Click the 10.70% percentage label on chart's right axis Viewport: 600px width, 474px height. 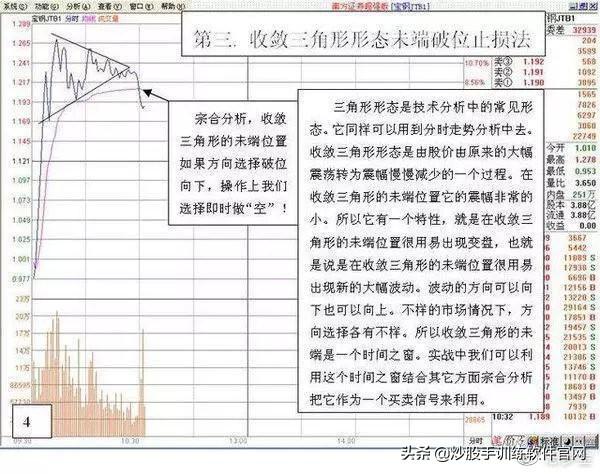(x=476, y=63)
